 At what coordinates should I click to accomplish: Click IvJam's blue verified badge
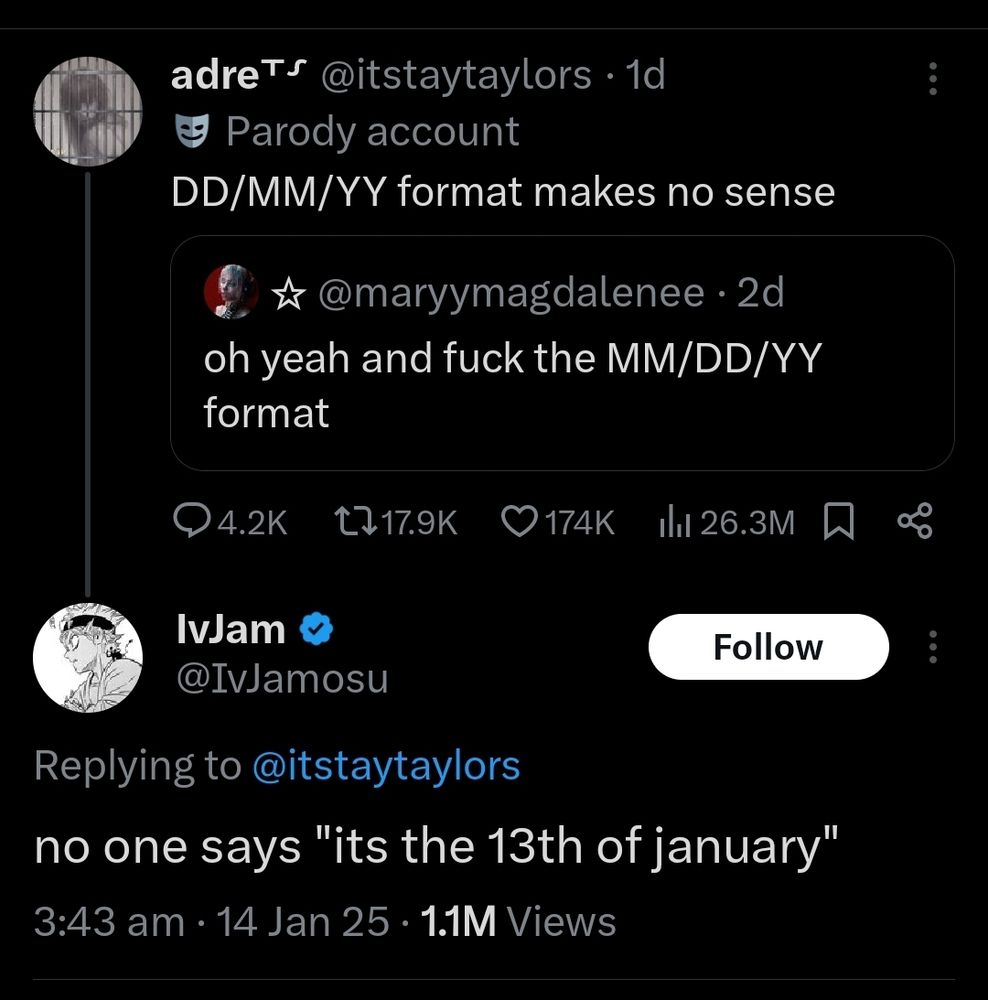pyautogui.click(x=318, y=630)
